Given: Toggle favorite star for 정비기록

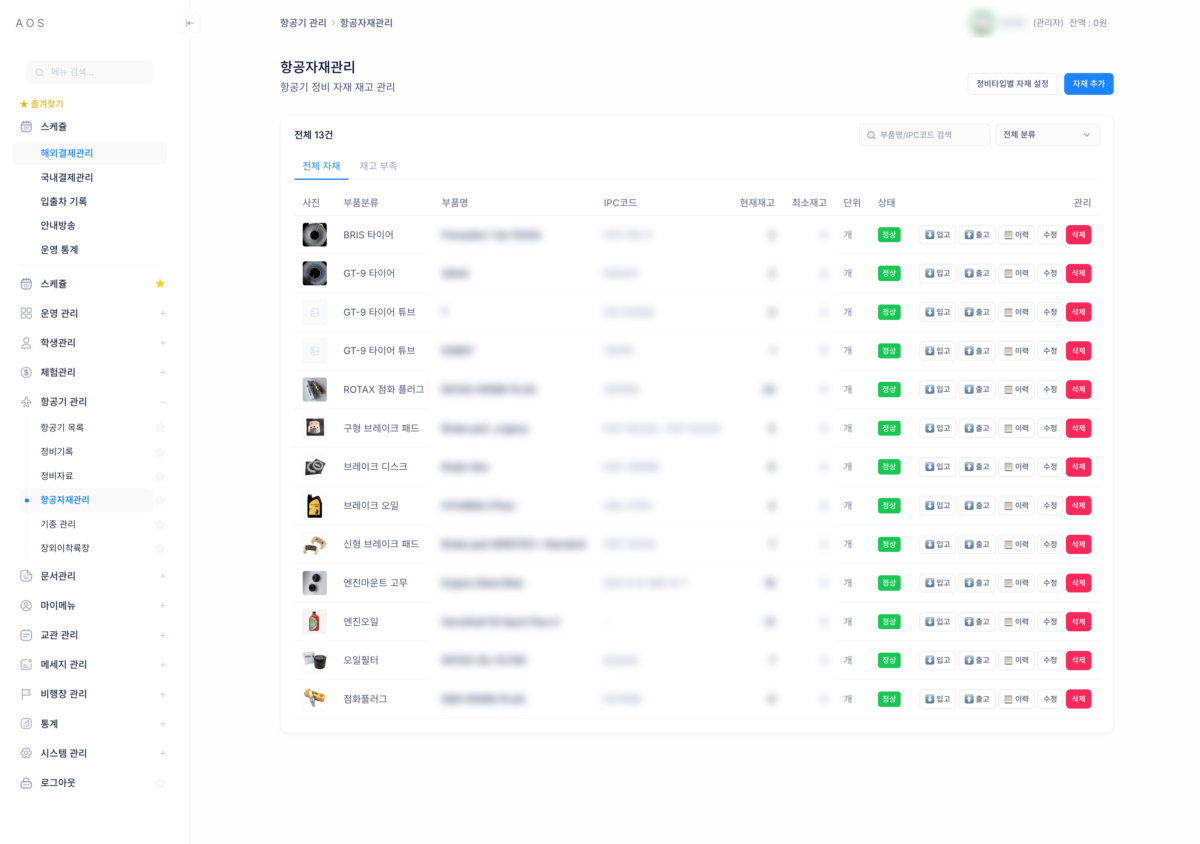Looking at the screenshot, I should 160,452.
